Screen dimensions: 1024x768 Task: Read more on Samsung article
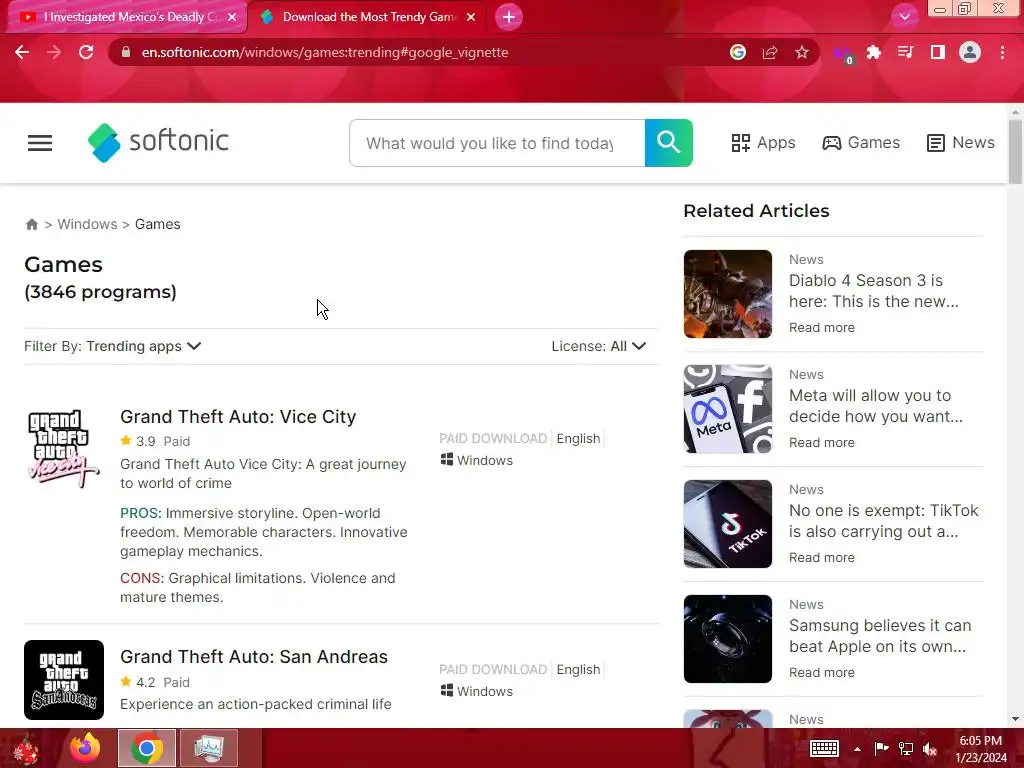(822, 672)
